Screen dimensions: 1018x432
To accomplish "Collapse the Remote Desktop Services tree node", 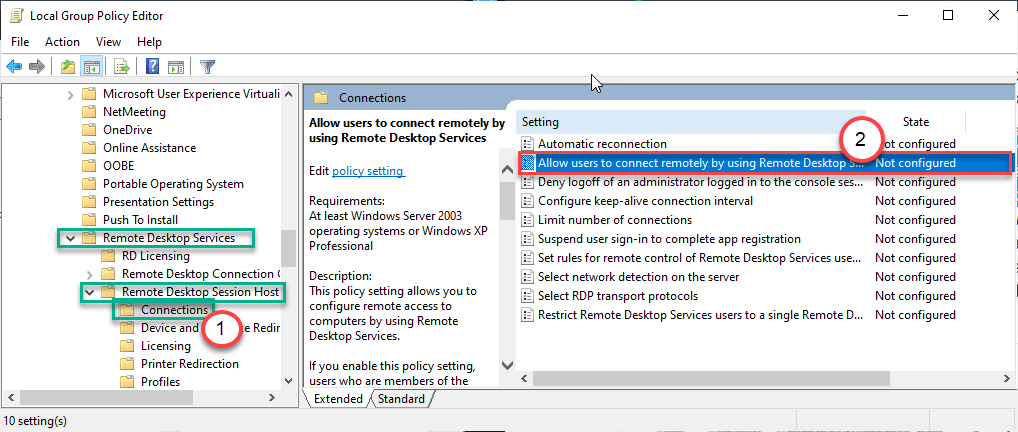I will pos(70,238).
